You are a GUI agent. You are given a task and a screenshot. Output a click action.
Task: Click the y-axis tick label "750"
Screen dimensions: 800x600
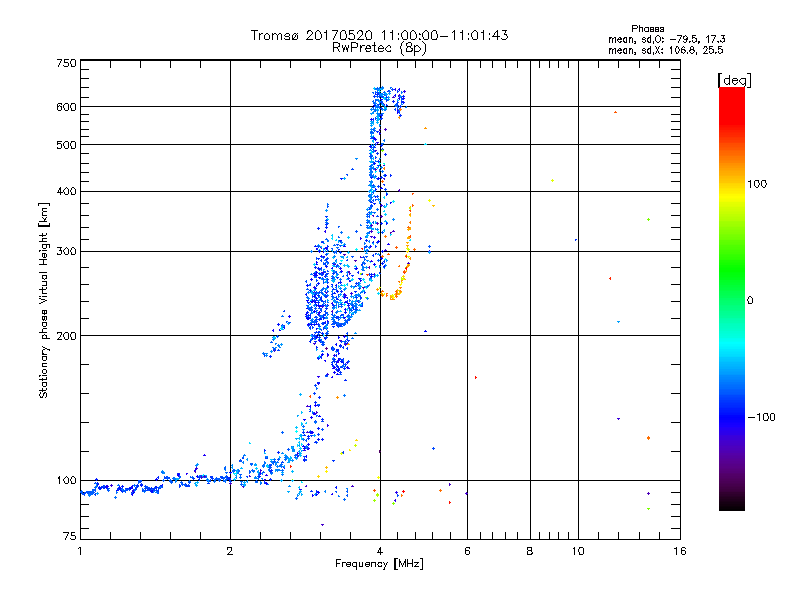coord(66,63)
